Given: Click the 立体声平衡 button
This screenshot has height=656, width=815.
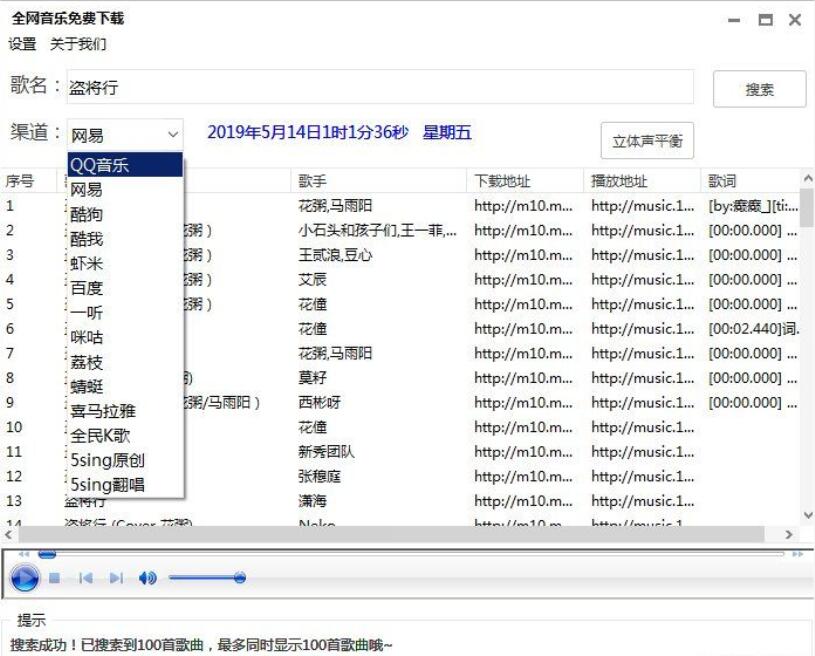Looking at the screenshot, I should click(647, 141).
